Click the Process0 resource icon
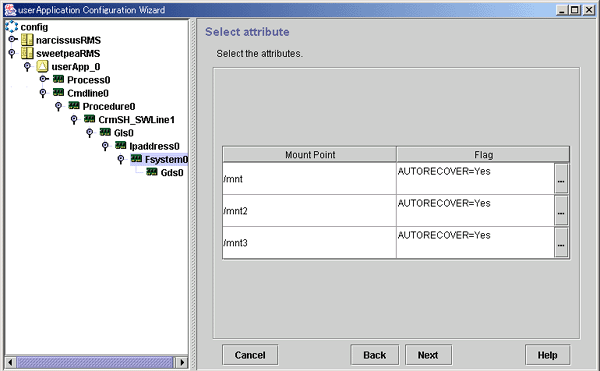Screen dimensions: 600x371 (x=59, y=80)
